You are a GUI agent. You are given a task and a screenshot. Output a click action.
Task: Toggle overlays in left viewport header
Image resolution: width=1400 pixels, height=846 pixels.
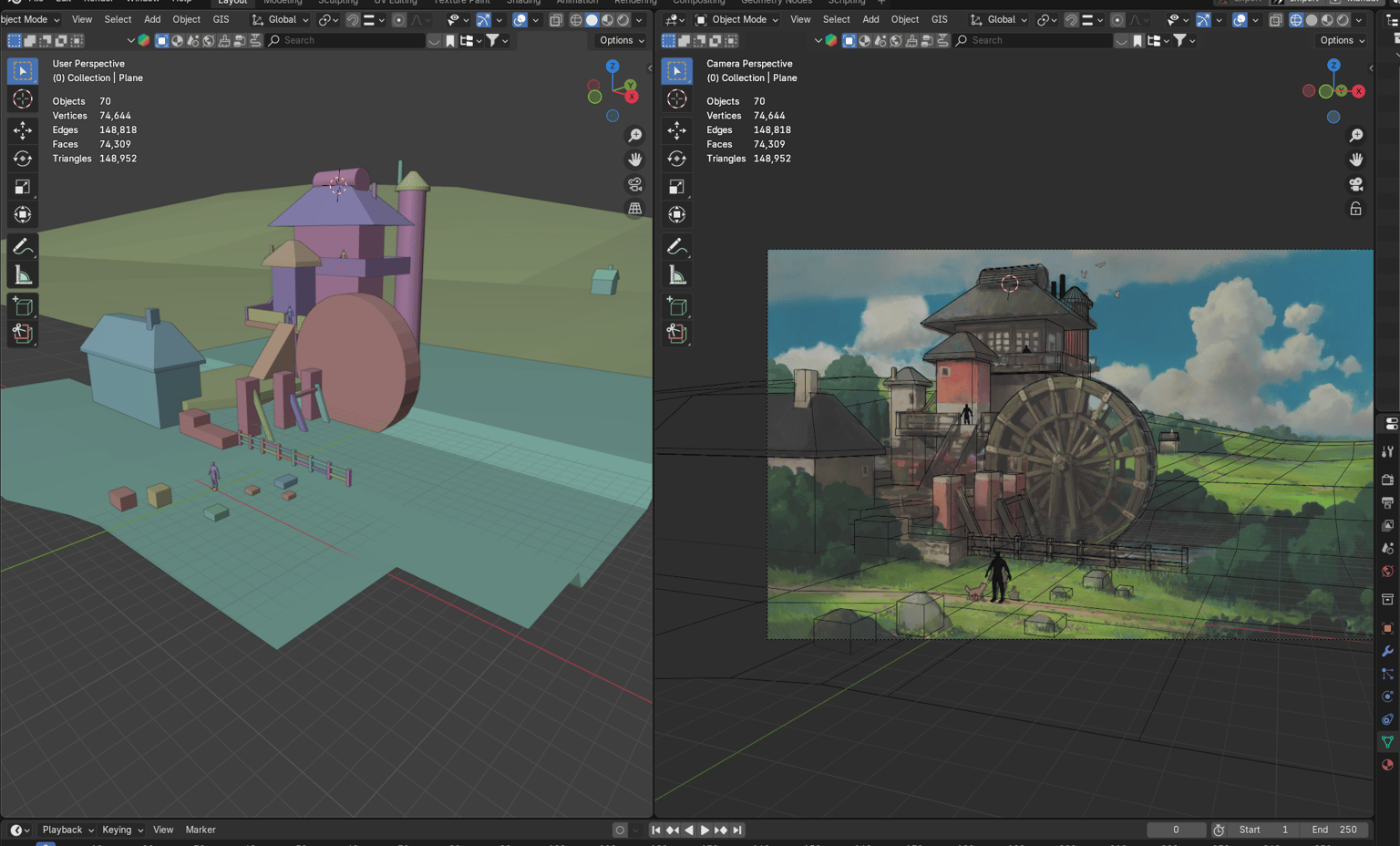520,19
